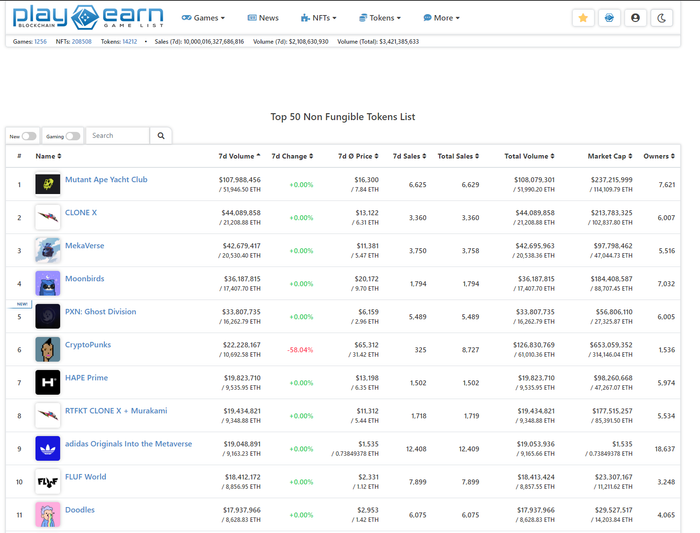This screenshot has height=533, width=700.
Task: Open HAPE Prime name link
Action: tap(87, 378)
